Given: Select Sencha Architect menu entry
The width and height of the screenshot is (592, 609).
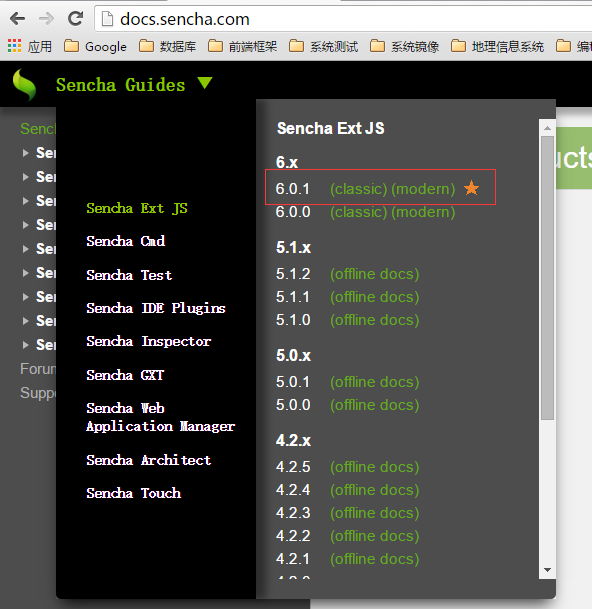Looking at the screenshot, I should pos(149,460).
